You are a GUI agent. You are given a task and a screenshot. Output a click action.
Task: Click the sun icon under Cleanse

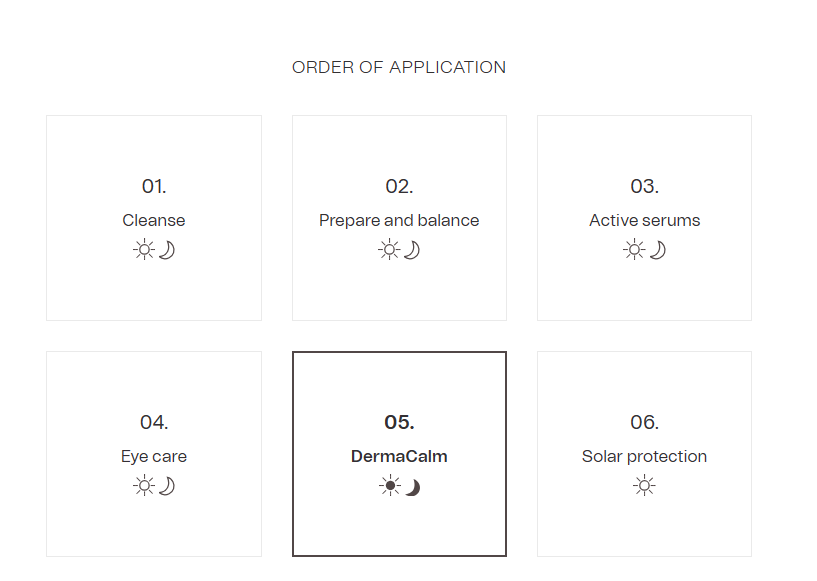coord(144,250)
